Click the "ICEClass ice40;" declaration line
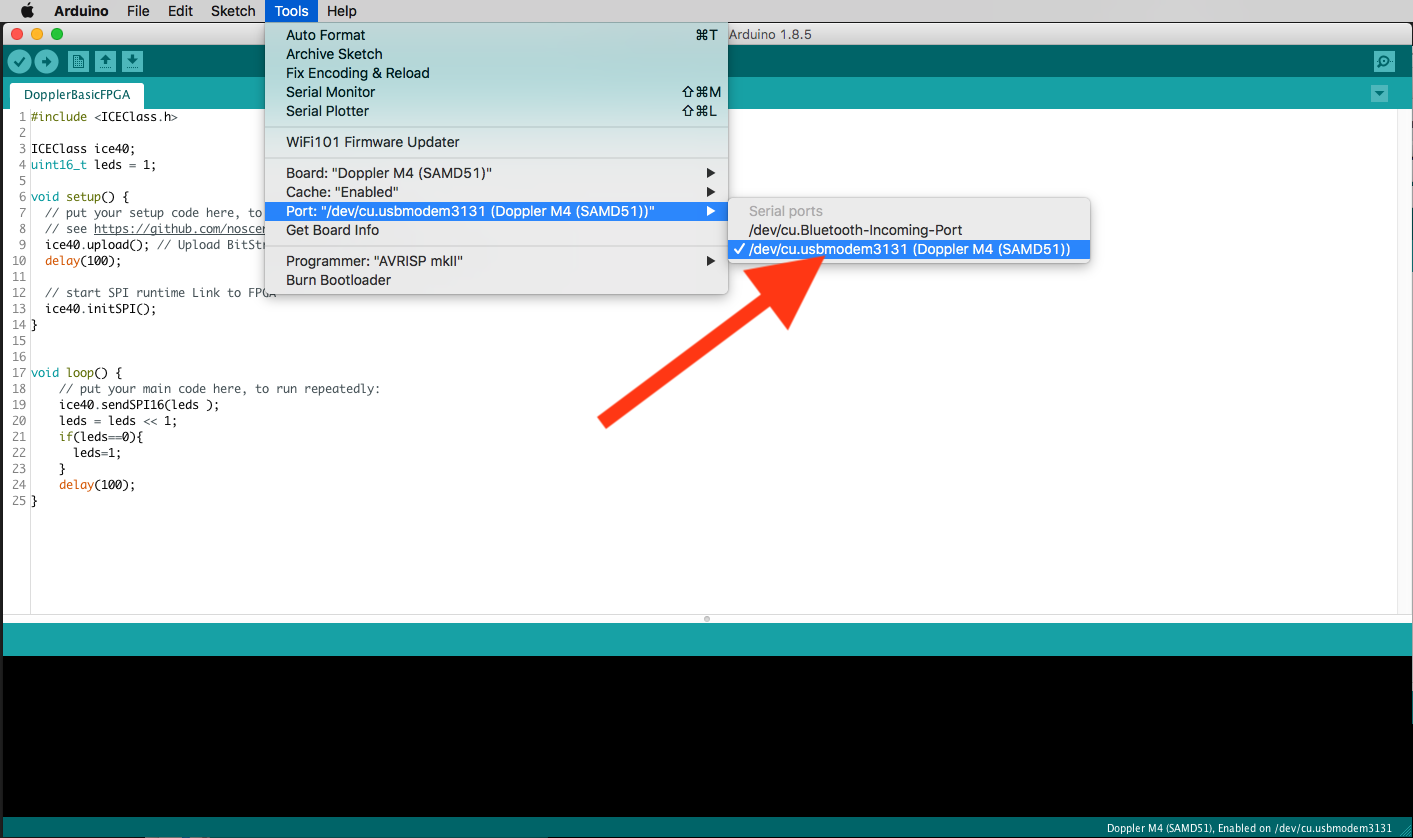Image resolution: width=1413 pixels, height=838 pixels. 83,149
